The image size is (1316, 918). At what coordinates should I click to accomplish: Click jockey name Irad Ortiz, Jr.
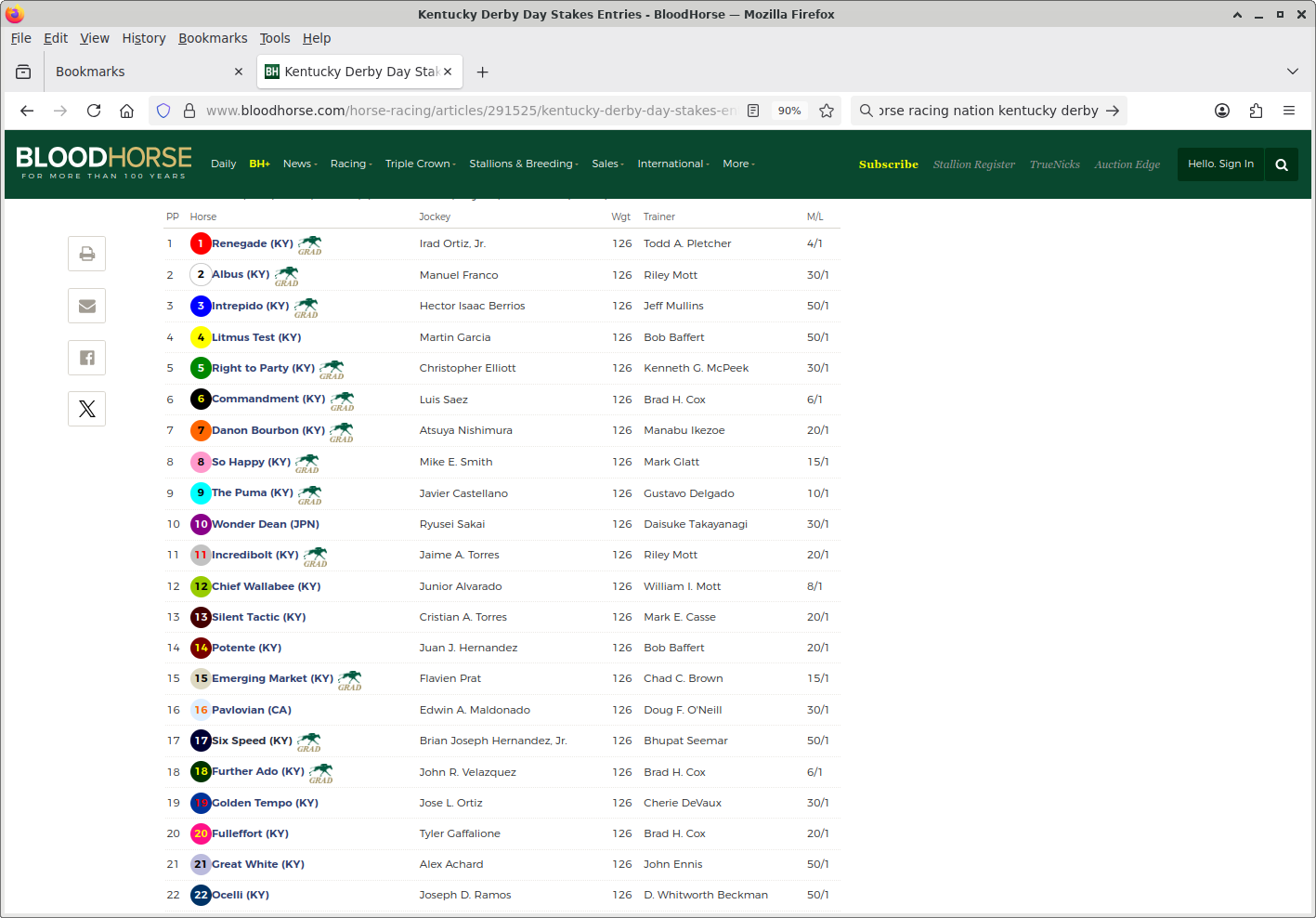pyautogui.click(x=452, y=243)
